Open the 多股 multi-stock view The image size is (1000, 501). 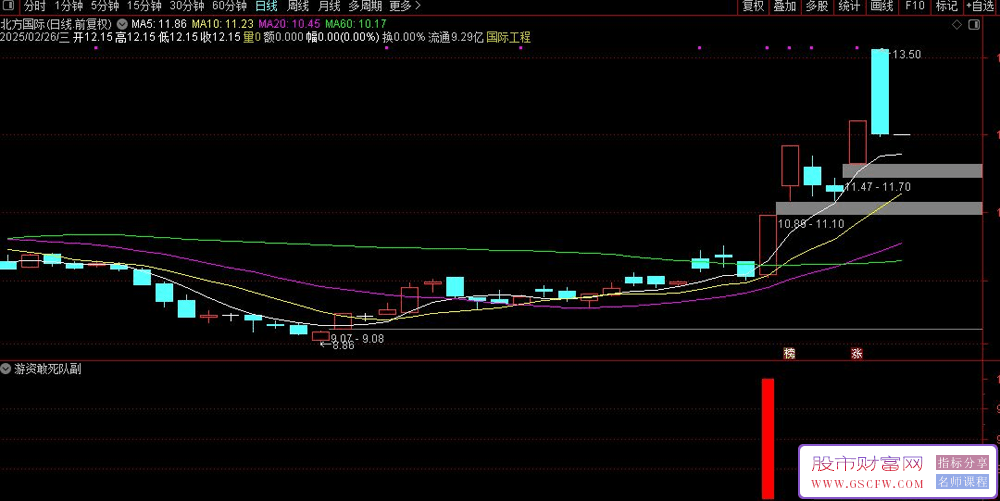(x=817, y=6)
